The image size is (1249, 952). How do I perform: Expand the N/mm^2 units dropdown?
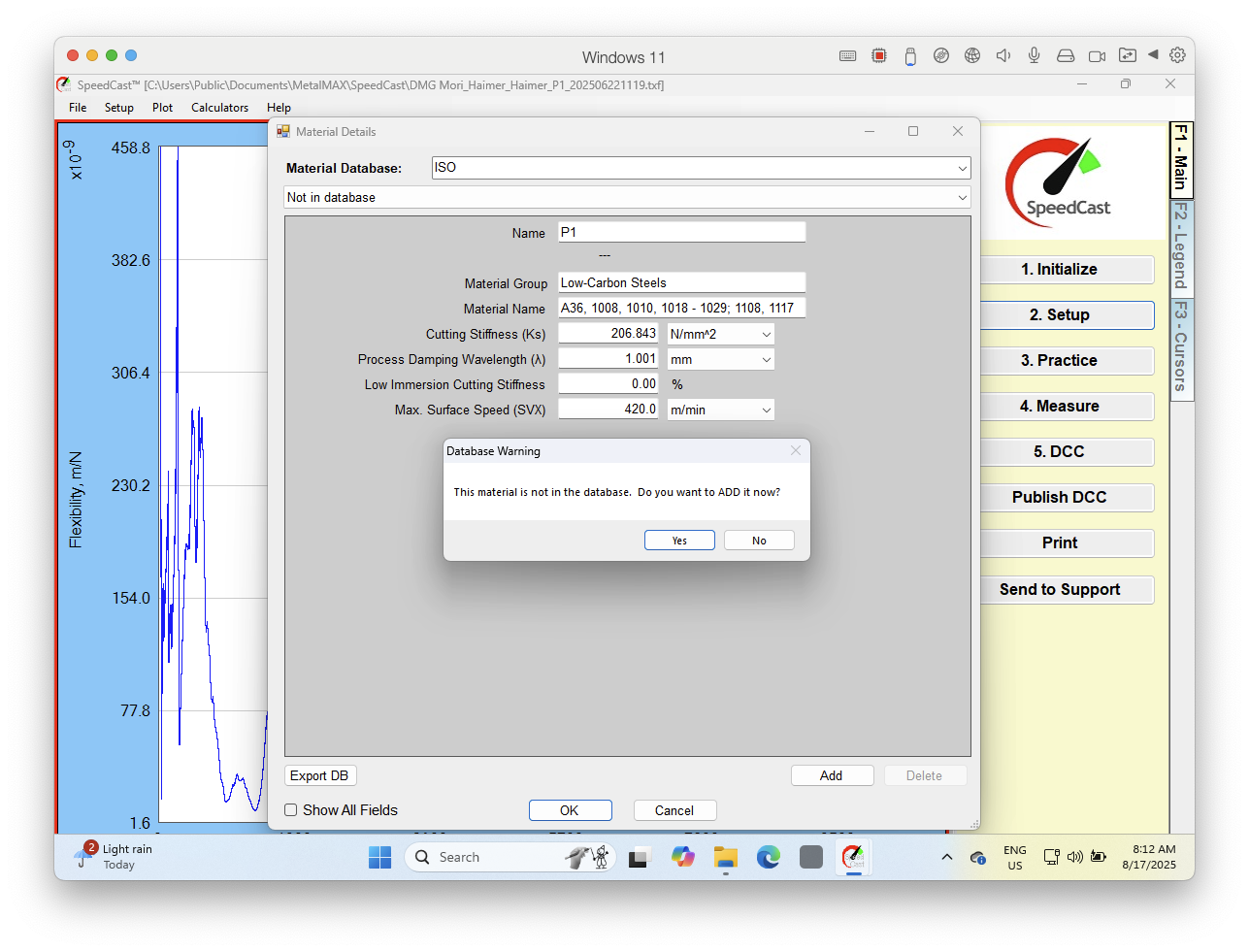click(x=721, y=334)
